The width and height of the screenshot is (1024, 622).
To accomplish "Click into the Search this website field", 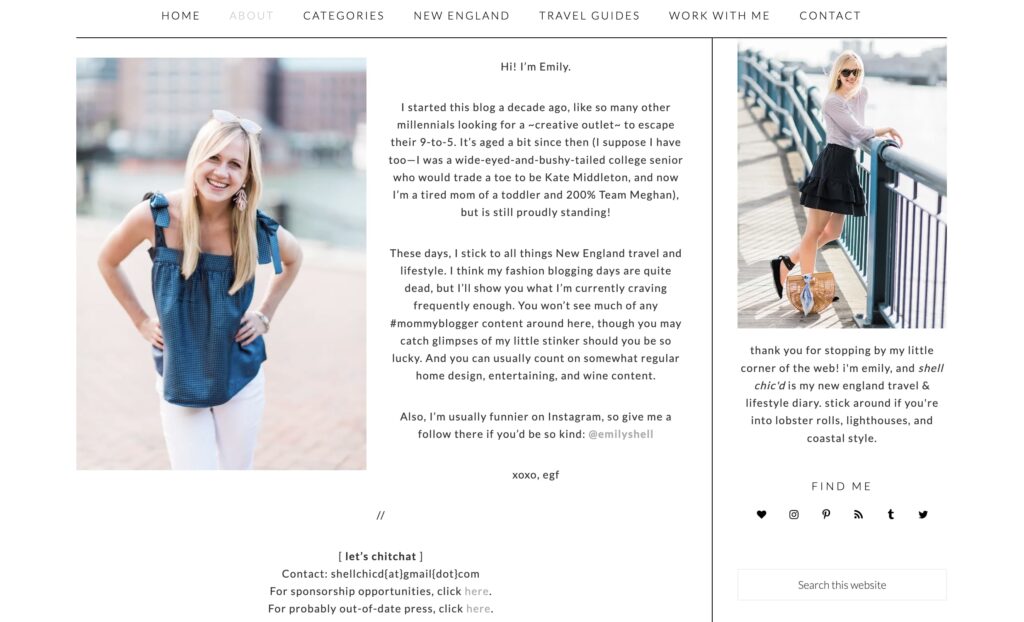I will tap(842, 585).
